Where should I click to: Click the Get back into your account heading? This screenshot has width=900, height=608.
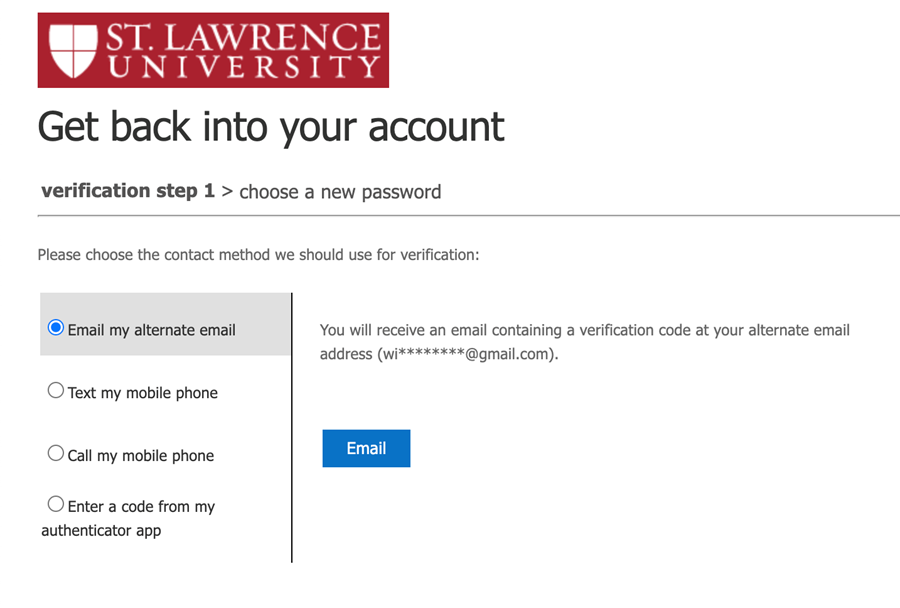(271, 127)
